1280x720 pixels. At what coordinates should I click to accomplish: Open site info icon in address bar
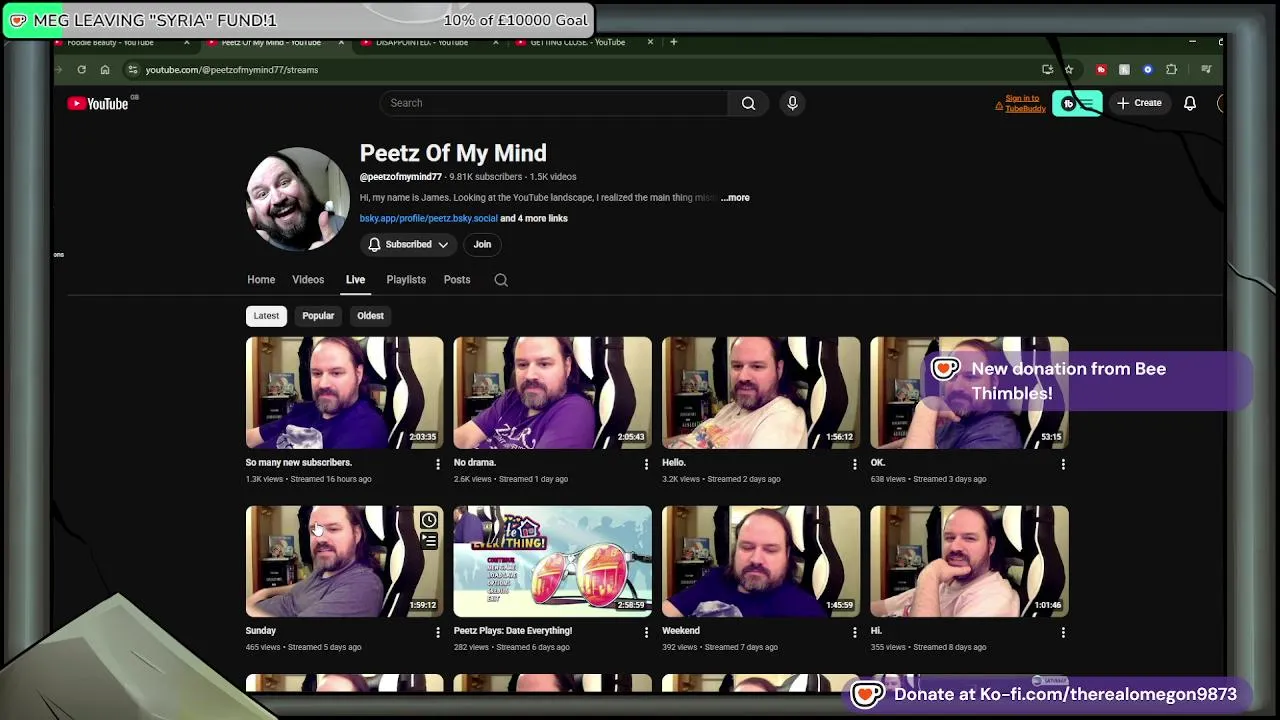point(133,70)
